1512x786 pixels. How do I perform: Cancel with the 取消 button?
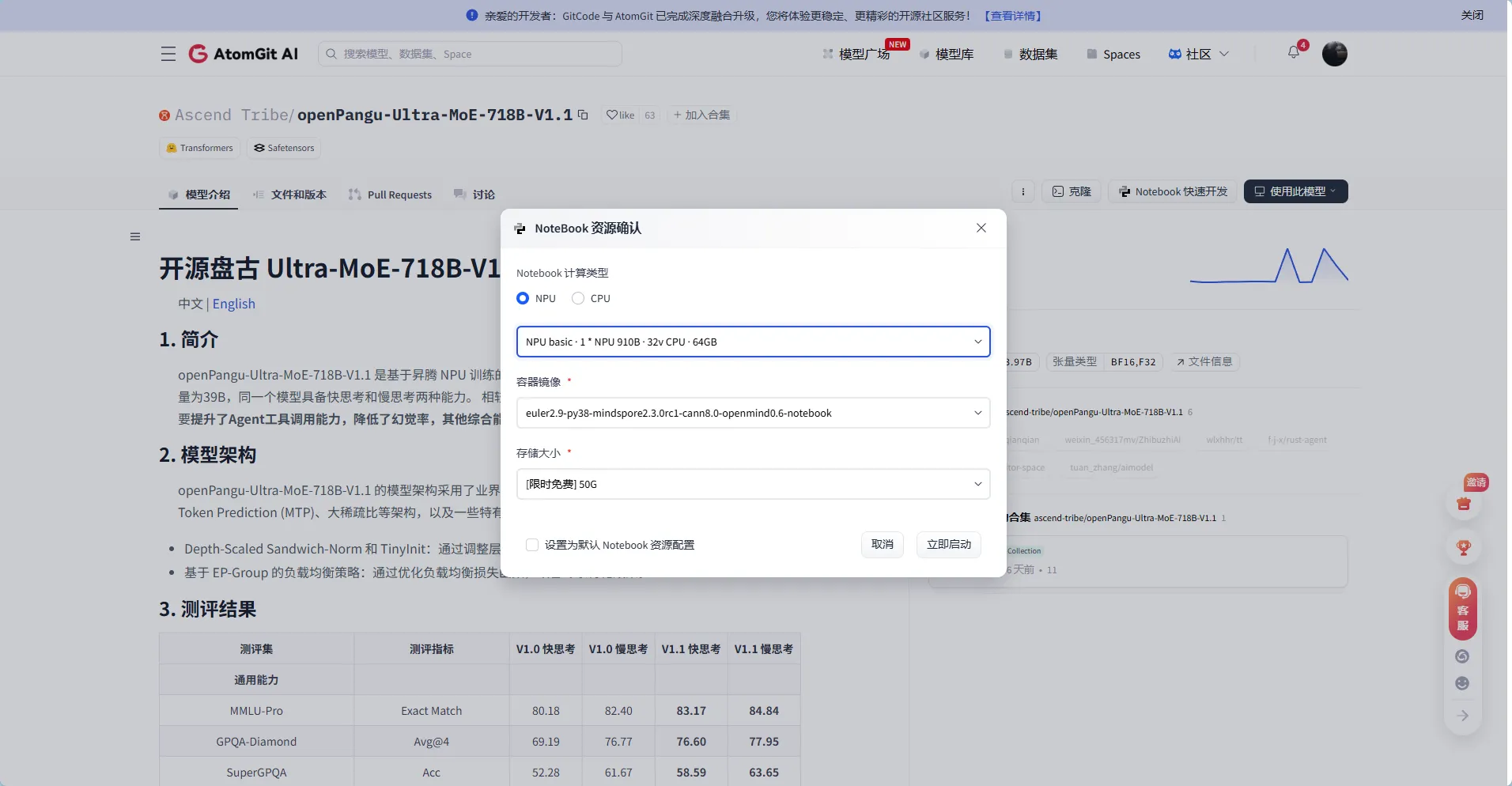(x=882, y=544)
